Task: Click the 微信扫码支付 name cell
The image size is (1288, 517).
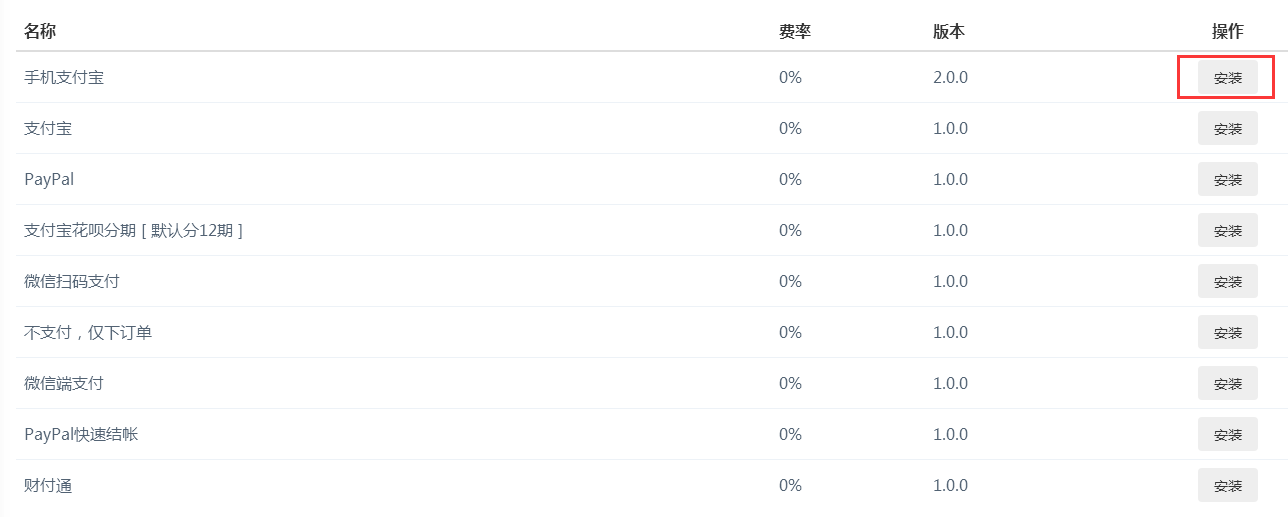Action: point(72,281)
